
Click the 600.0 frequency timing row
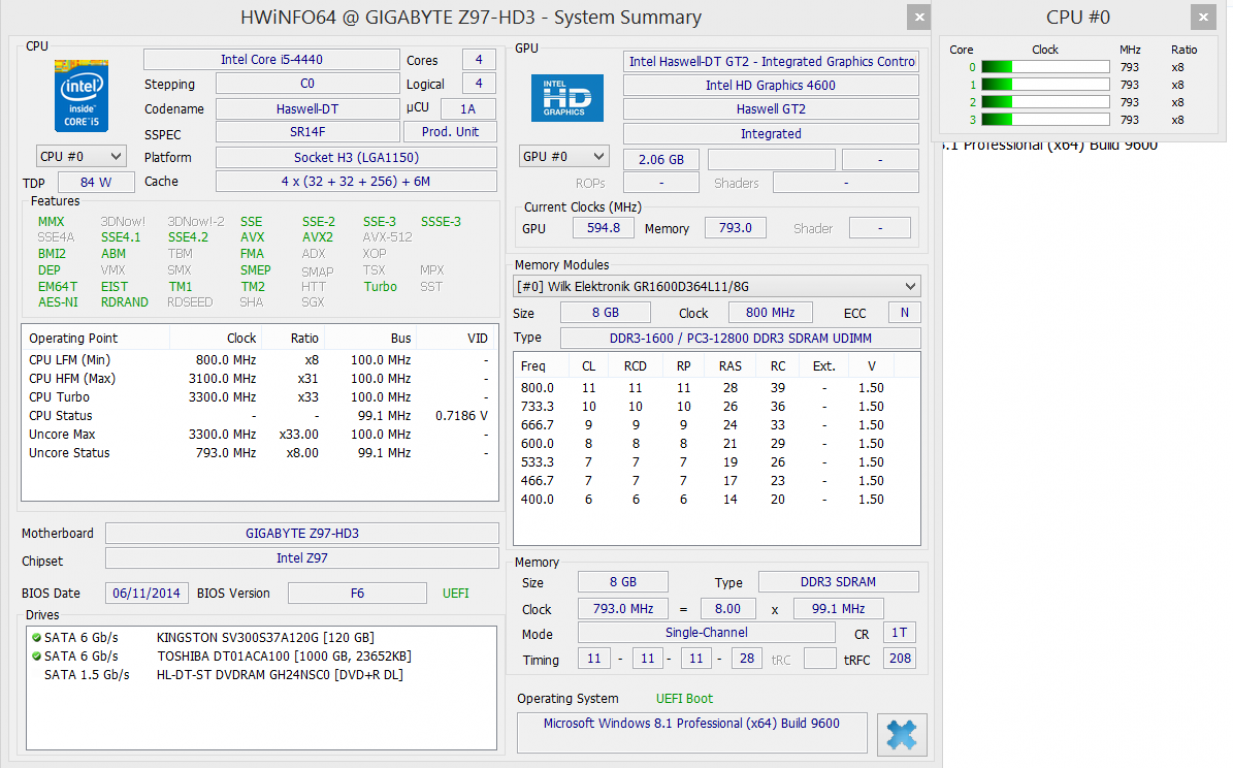tap(716, 443)
